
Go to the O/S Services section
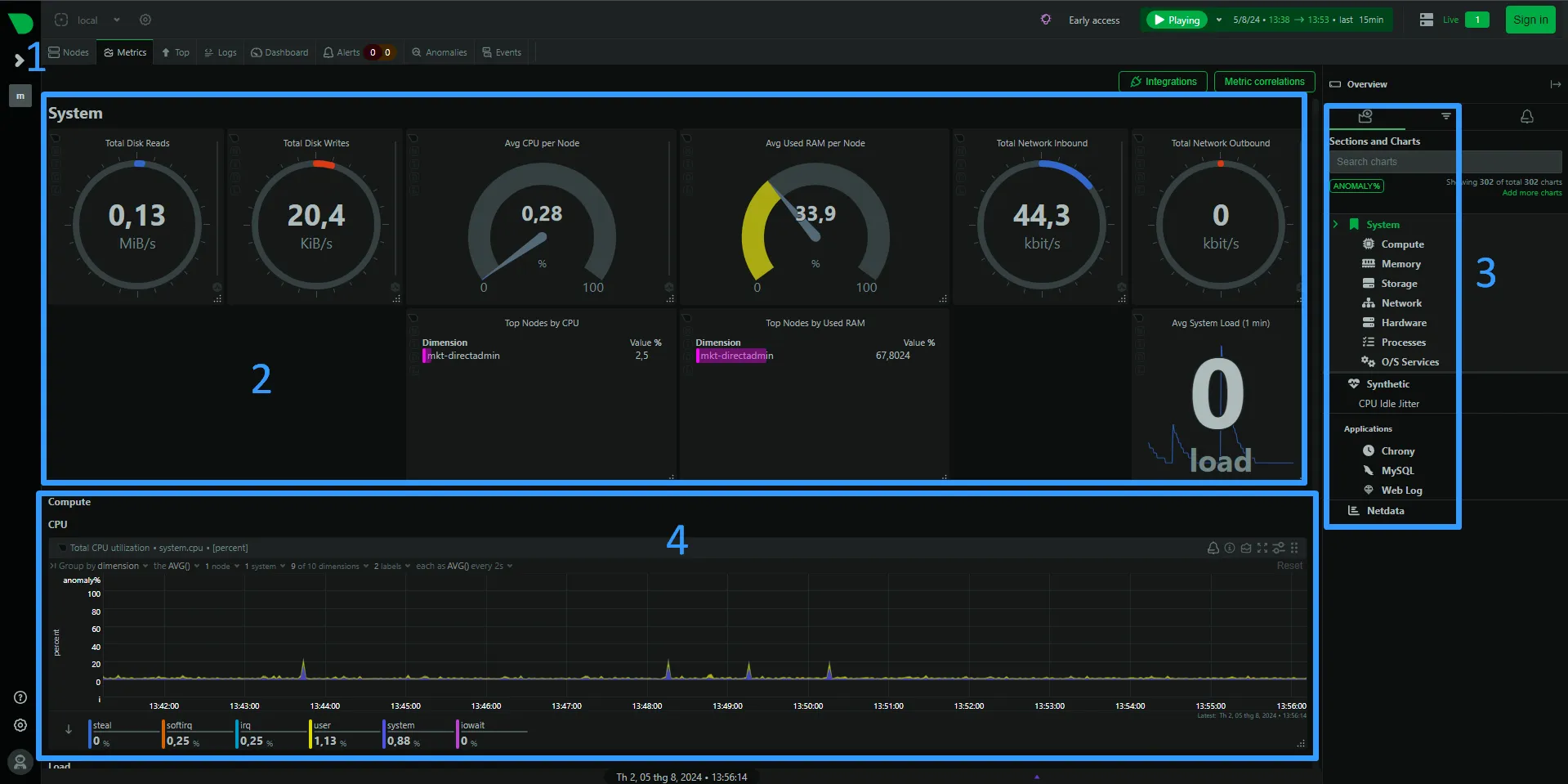point(1410,362)
